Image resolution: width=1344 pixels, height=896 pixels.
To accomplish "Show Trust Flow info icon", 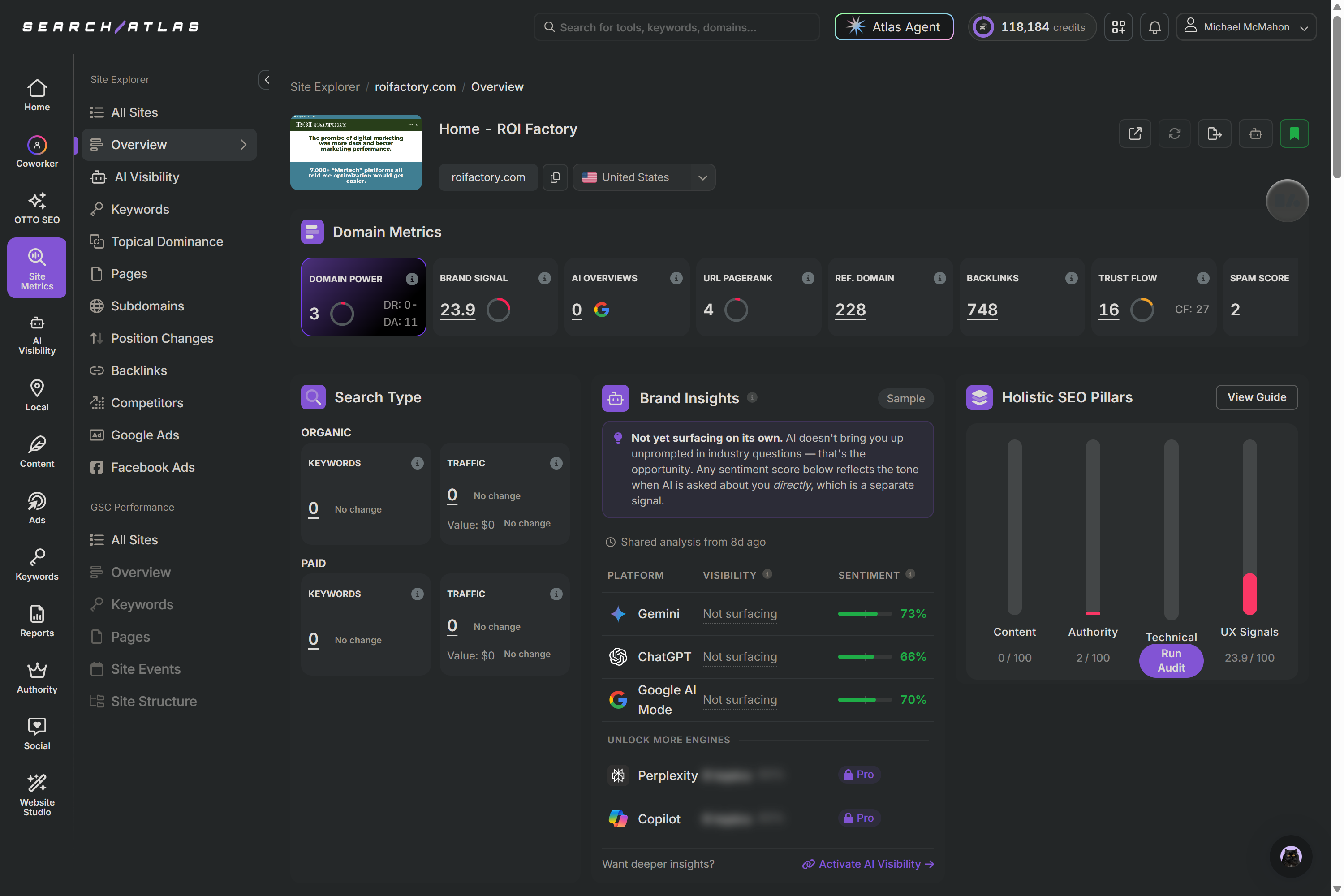I will (1203, 278).
